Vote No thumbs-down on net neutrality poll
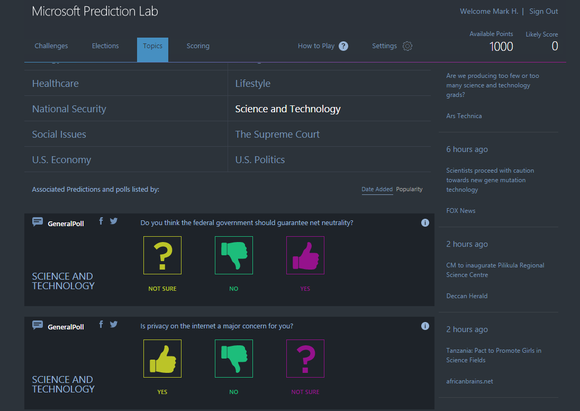This screenshot has height=411, width=580. [x=234, y=255]
